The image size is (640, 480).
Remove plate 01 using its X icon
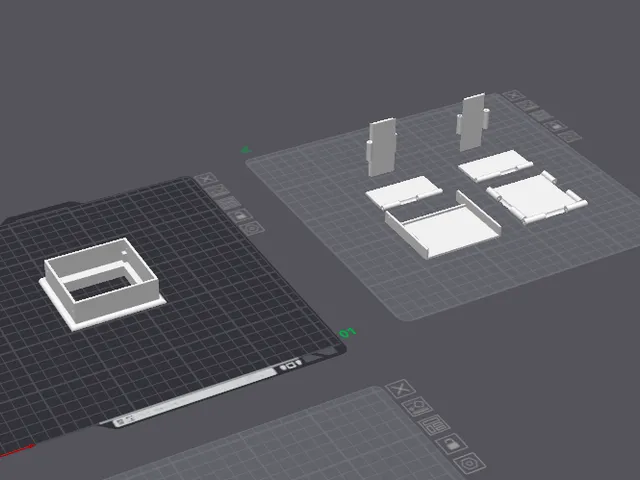207,179
